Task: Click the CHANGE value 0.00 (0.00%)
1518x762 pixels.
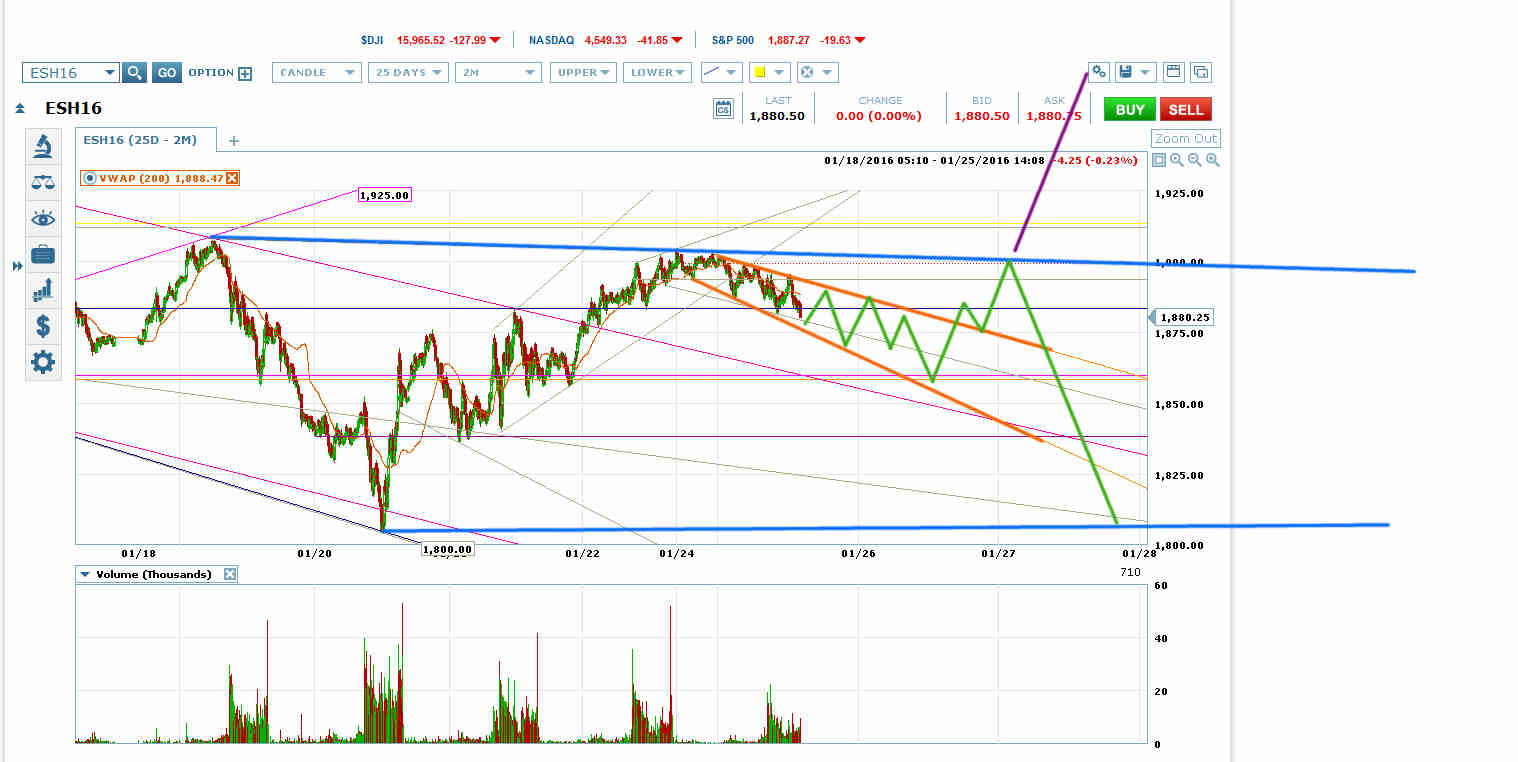Action: coord(880,116)
